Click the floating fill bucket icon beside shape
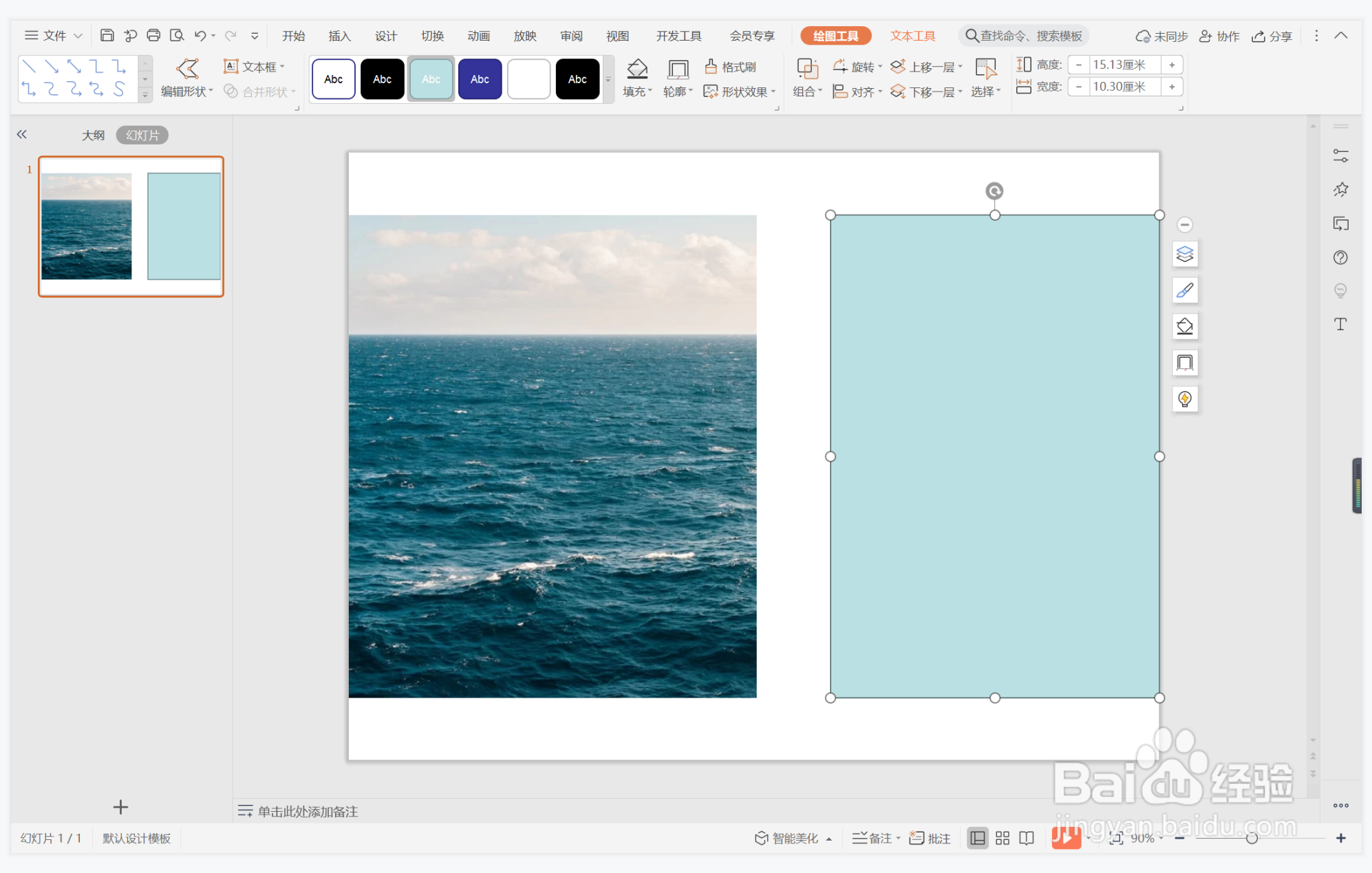Screen dimensions: 1372x873 click(x=1184, y=327)
